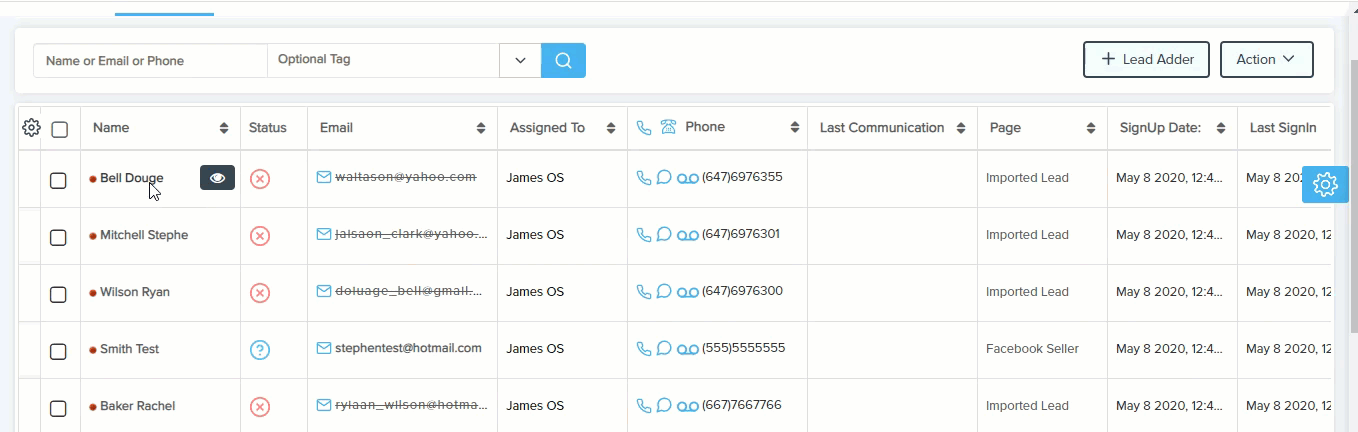Open the Baker Rachel lead name link
Image resolution: width=1358 pixels, height=432 pixels.
pos(137,406)
